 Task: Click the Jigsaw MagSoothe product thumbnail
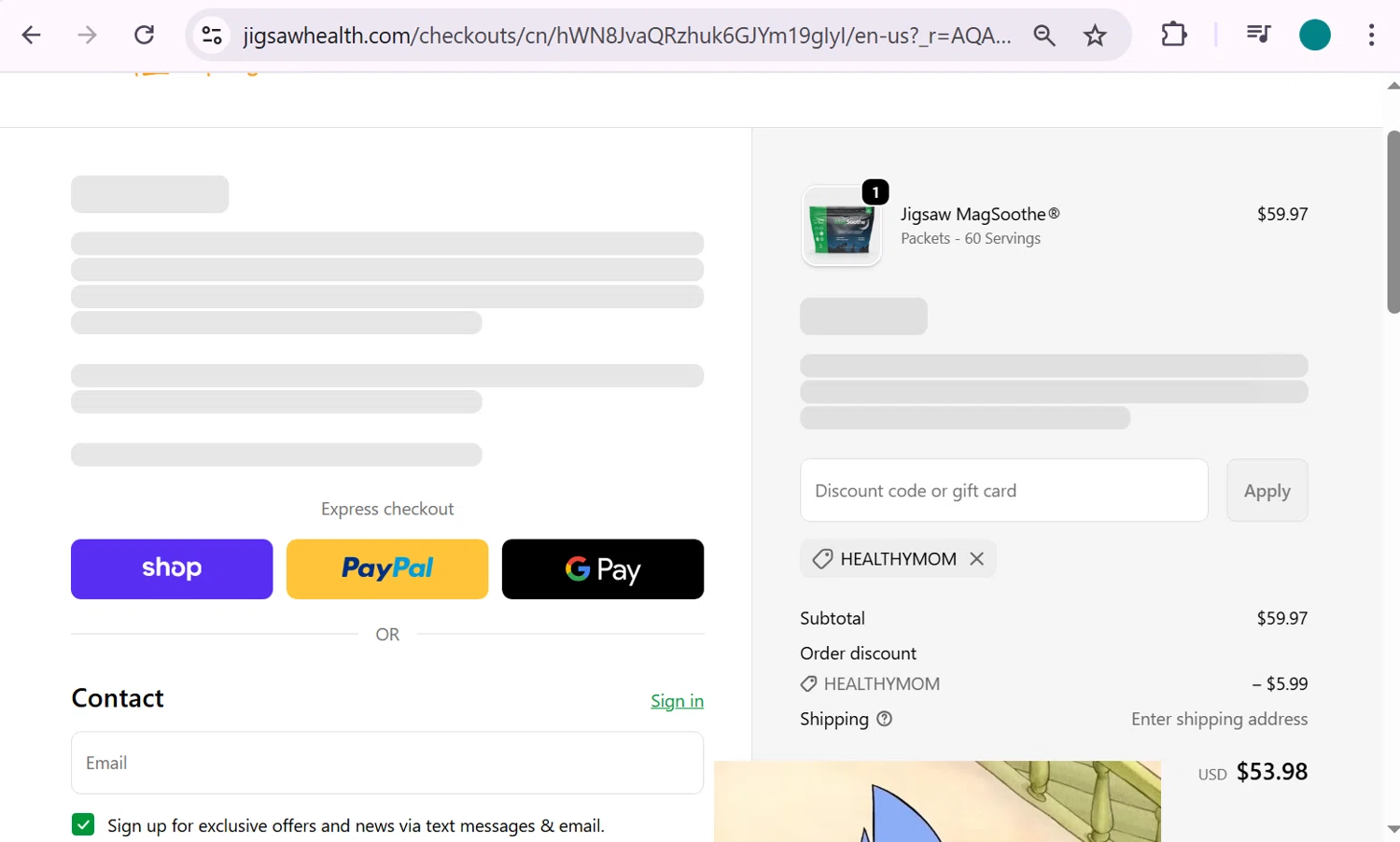(842, 226)
